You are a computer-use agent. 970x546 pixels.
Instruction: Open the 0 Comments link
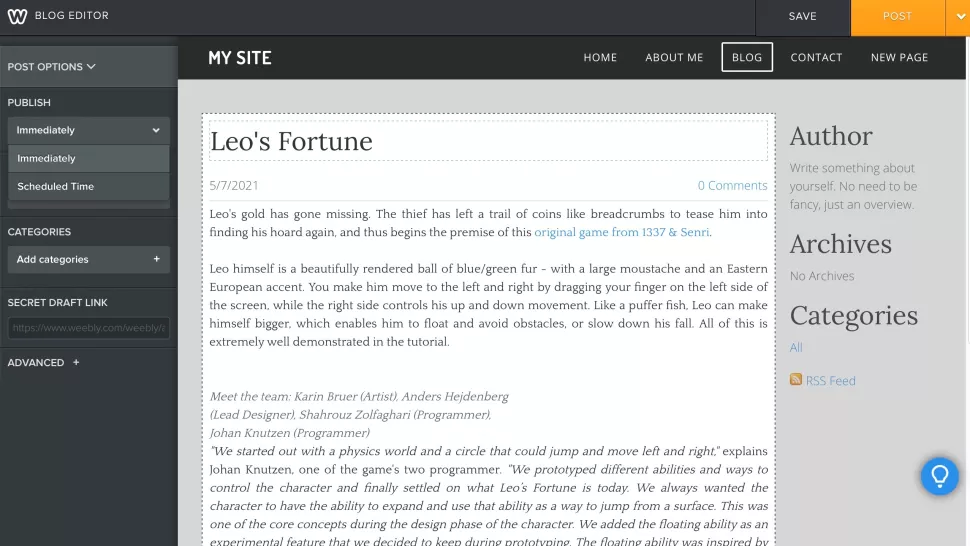[732, 186]
